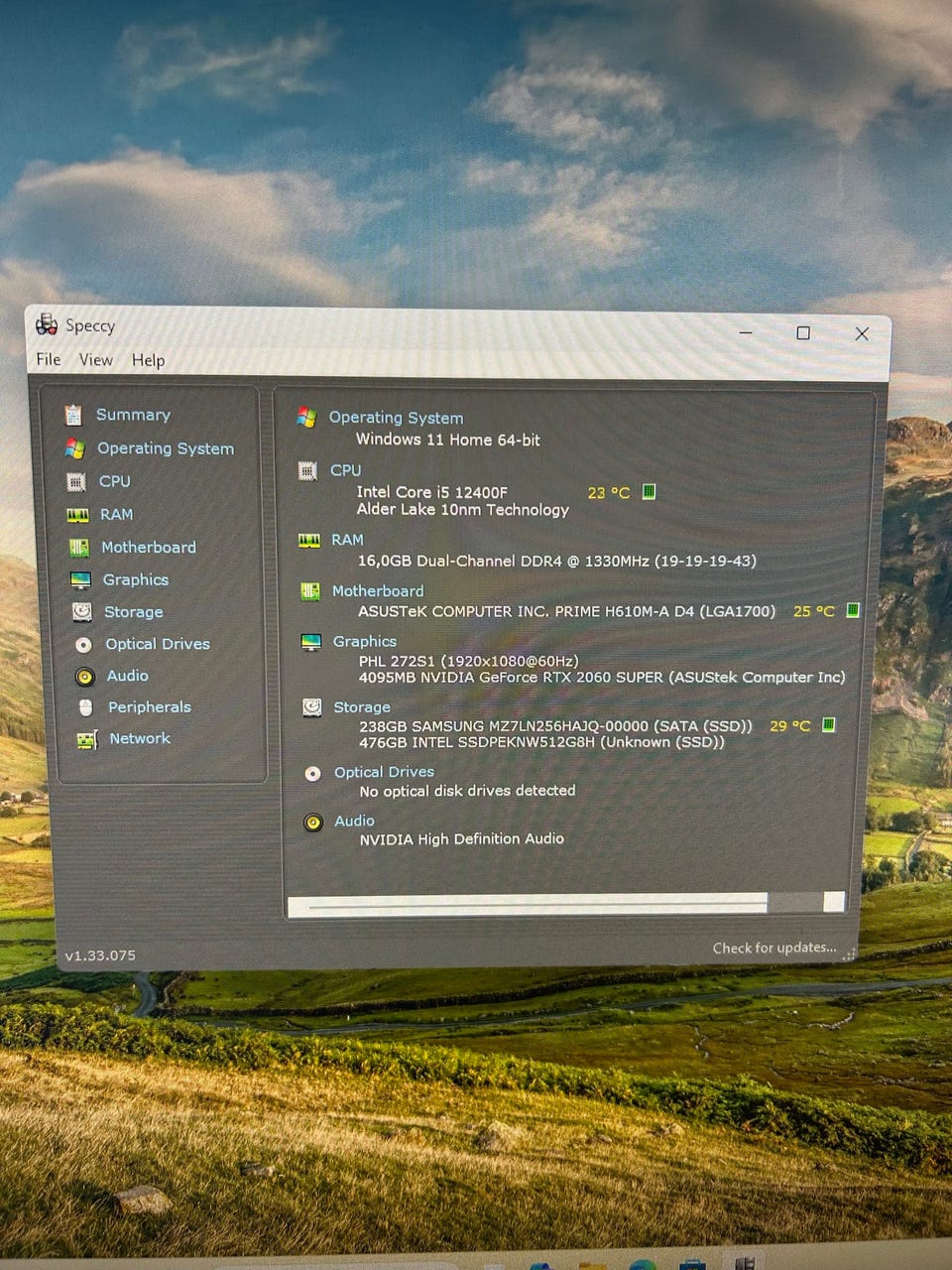Image resolution: width=952 pixels, height=1270 pixels.
Task: Minimize the Speccy window
Action: point(746,332)
